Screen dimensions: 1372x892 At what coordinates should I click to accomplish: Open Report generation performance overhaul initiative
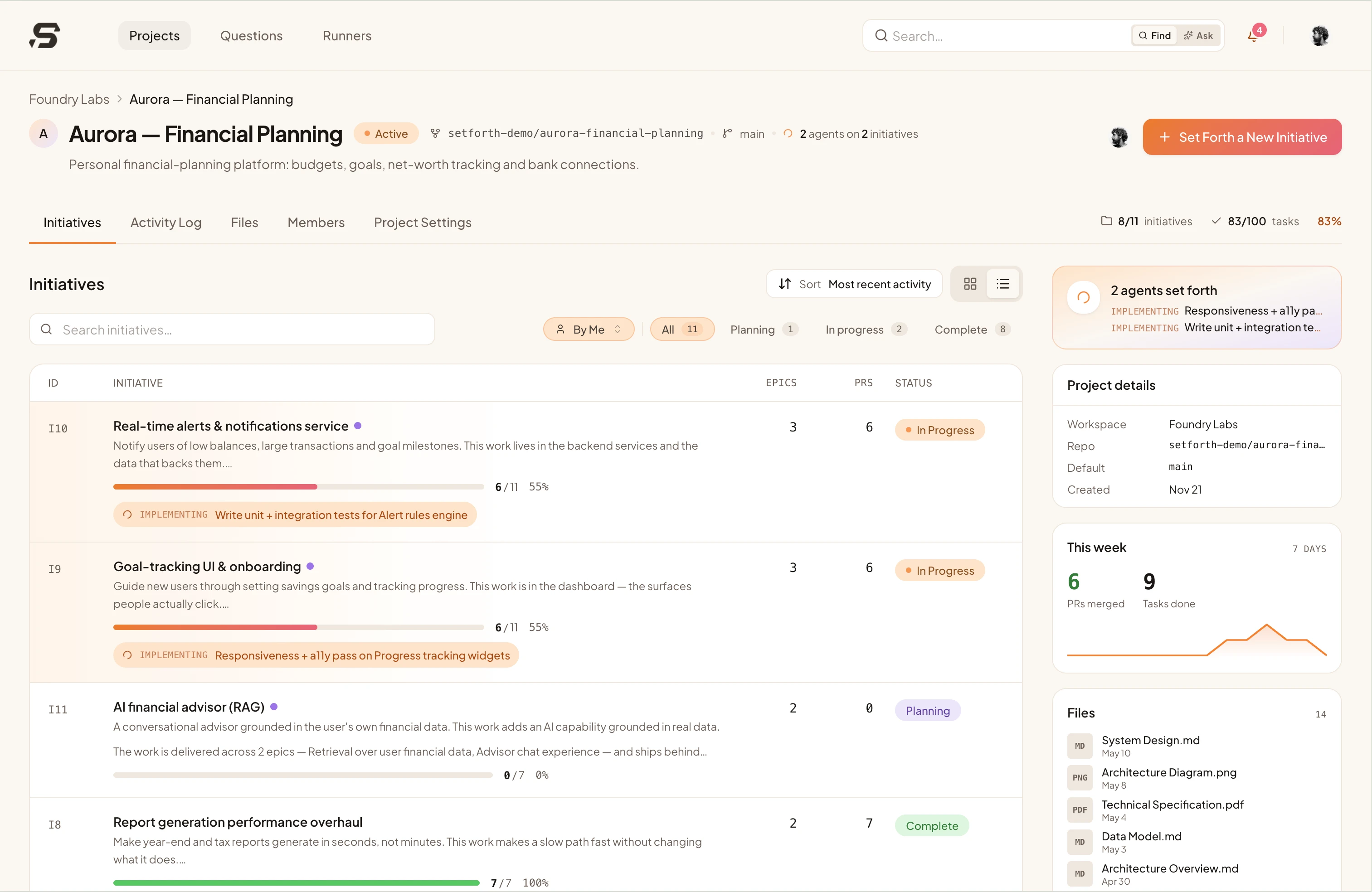click(238, 822)
